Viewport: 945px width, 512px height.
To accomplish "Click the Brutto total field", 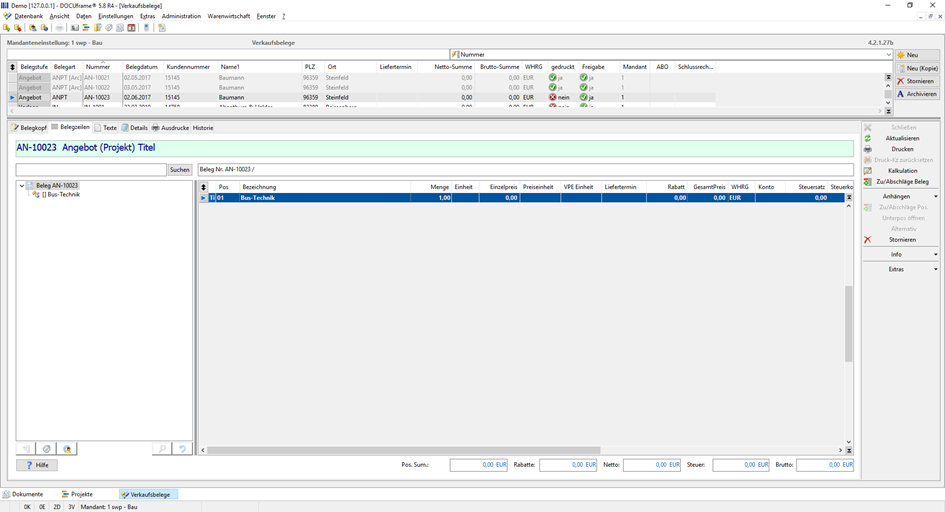I will [x=825, y=465].
